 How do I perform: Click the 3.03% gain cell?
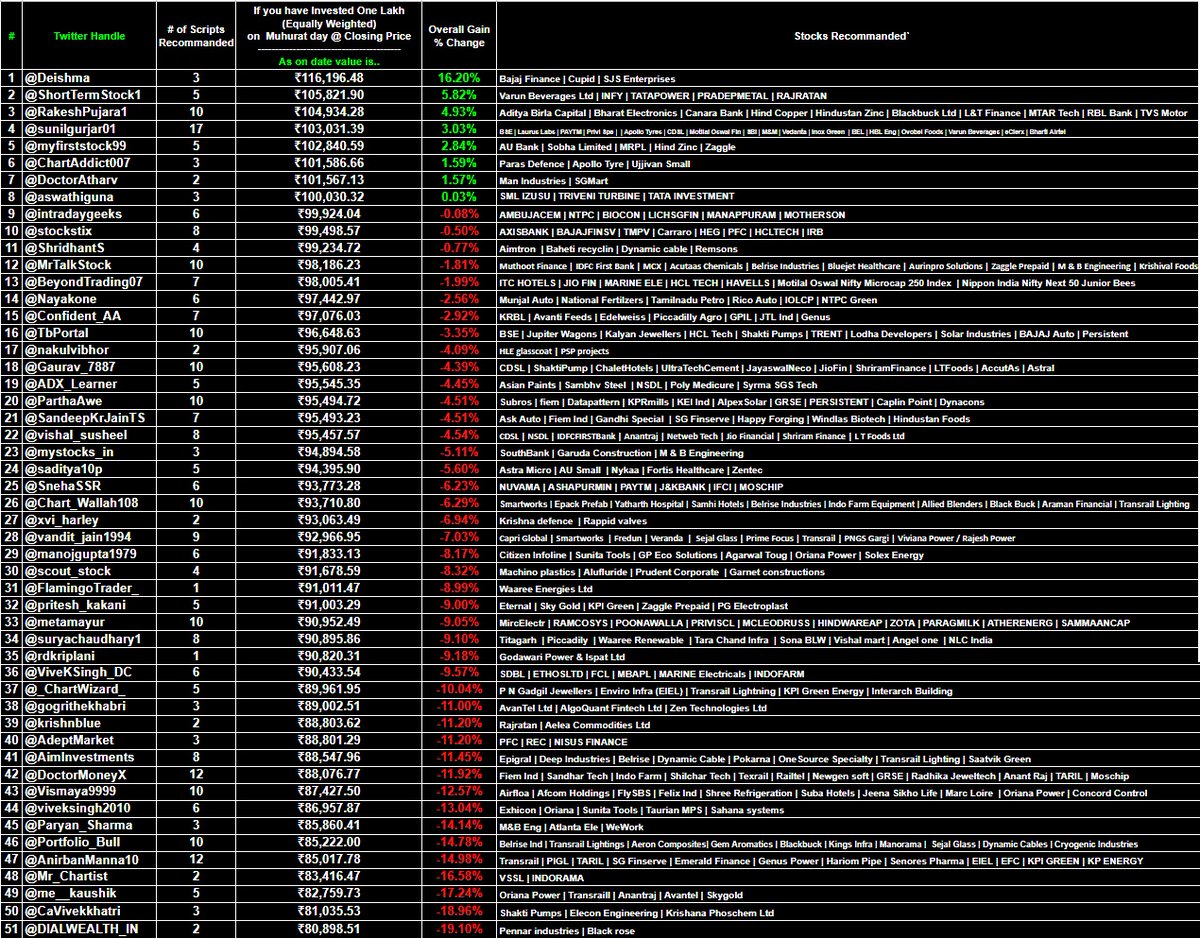tap(459, 128)
